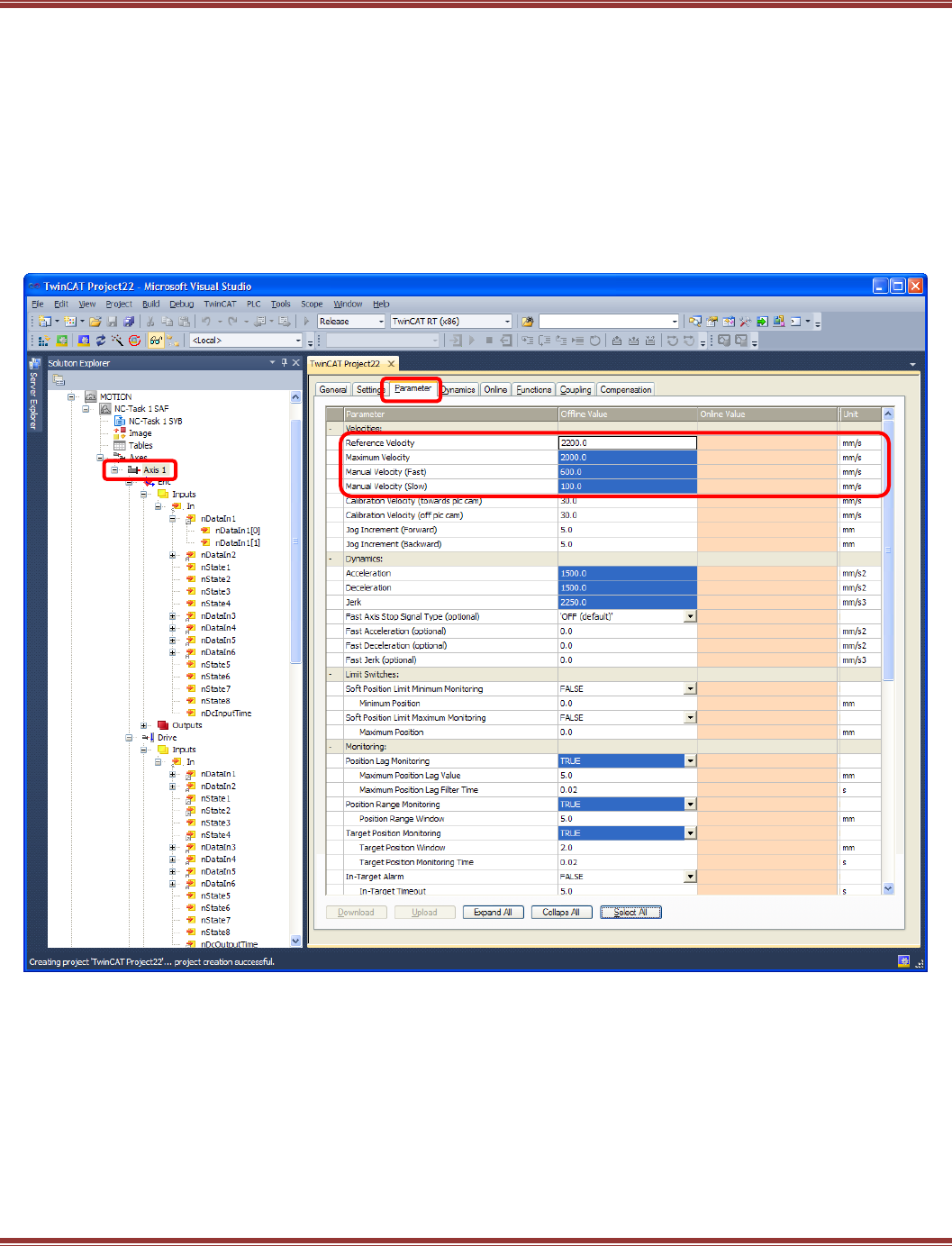Select the Image node in tree
The height and width of the screenshot is (1246, 952).
point(140,433)
